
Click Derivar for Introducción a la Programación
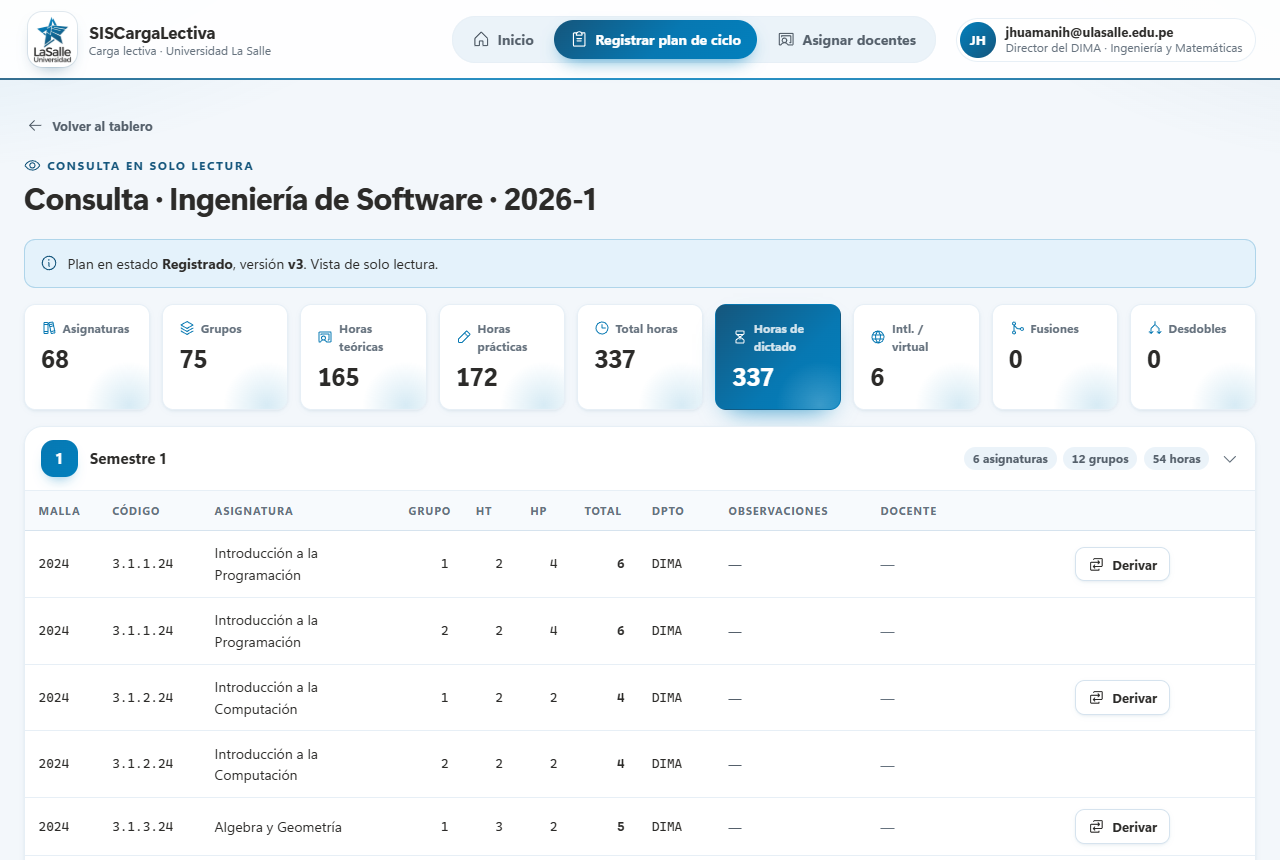[x=1122, y=564]
